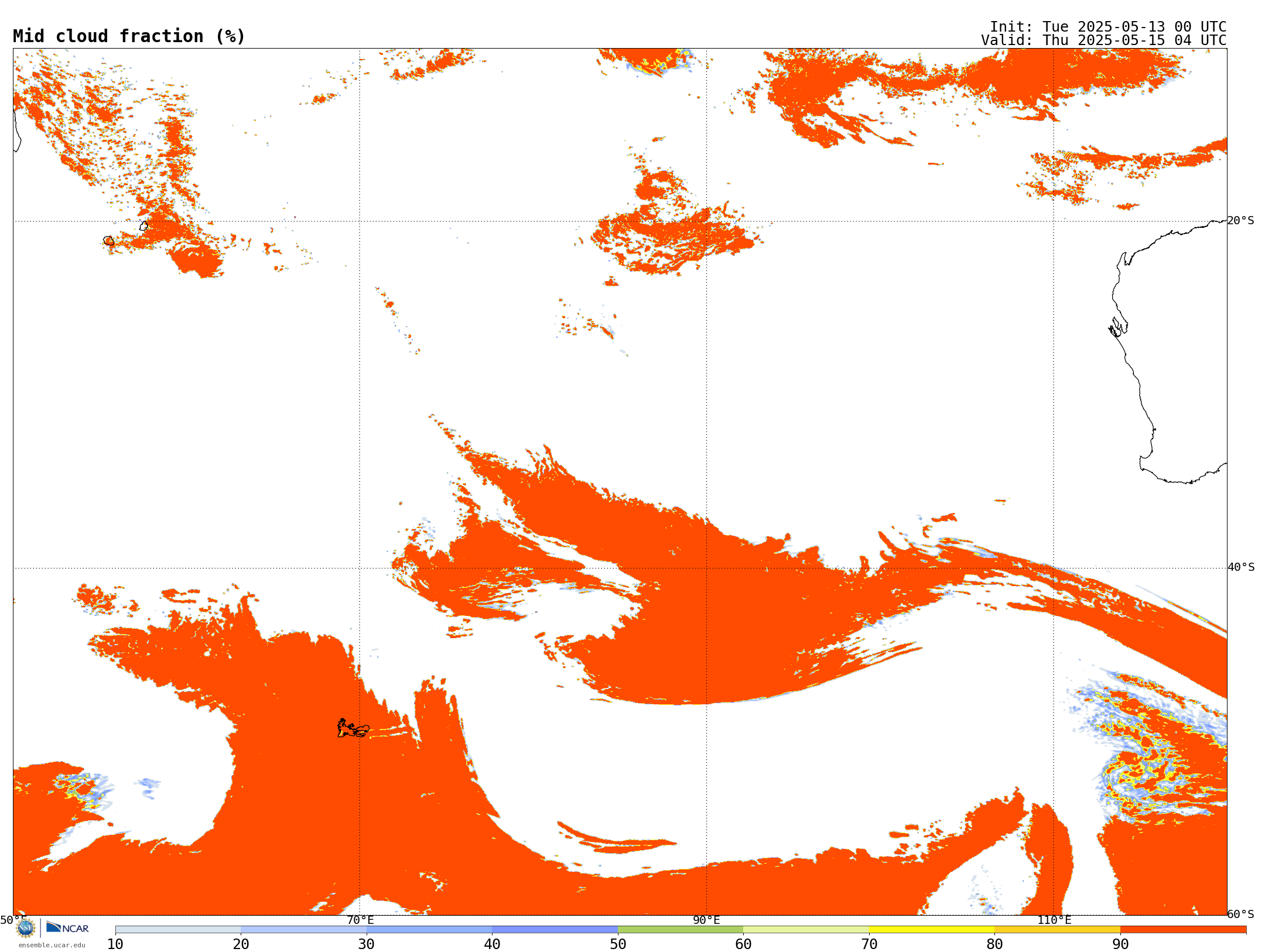Click the colorbar tick label 30
Screen dimensions: 1265x952
[x=367, y=944]
